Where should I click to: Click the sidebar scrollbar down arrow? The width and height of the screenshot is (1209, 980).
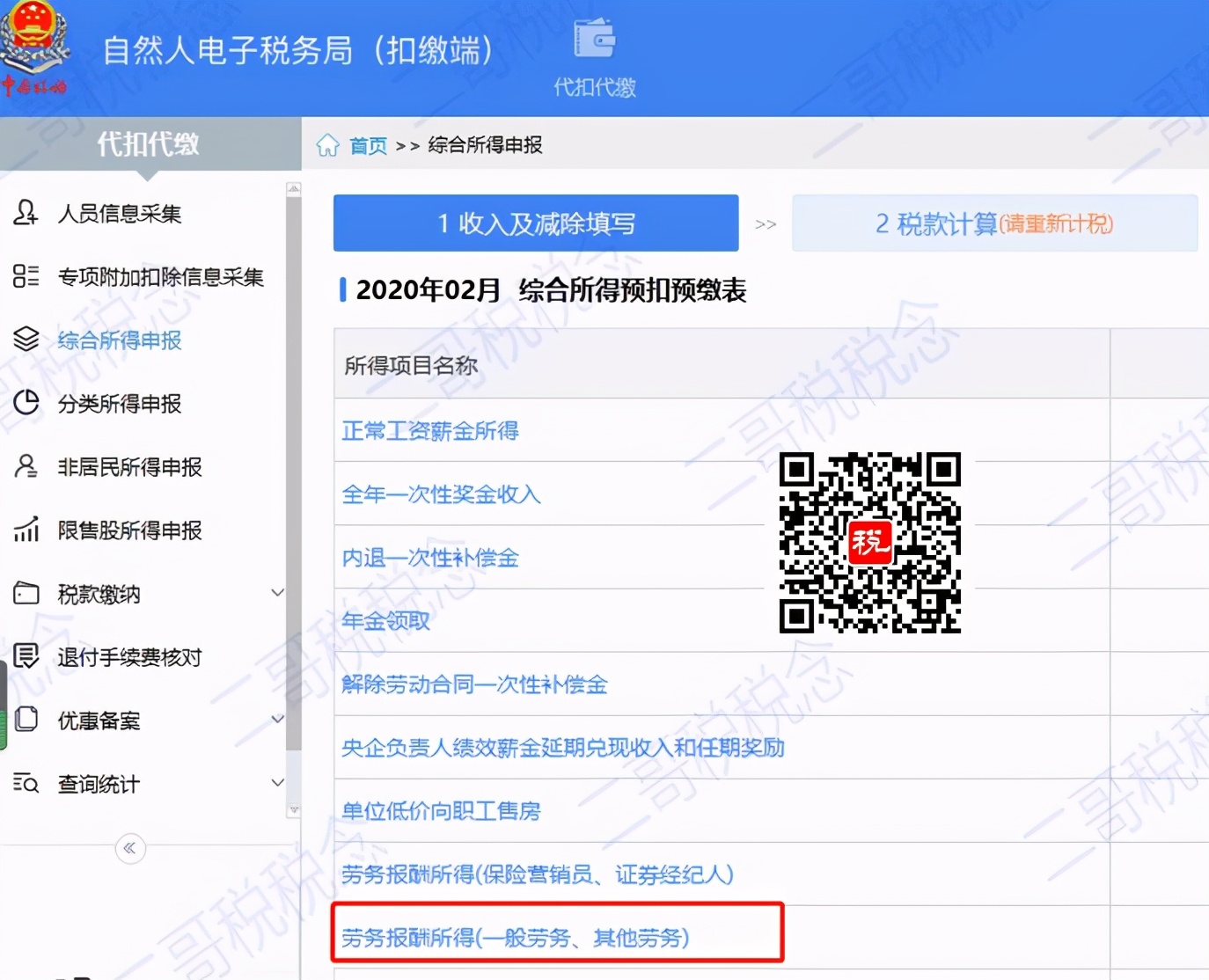pos(294,810)
